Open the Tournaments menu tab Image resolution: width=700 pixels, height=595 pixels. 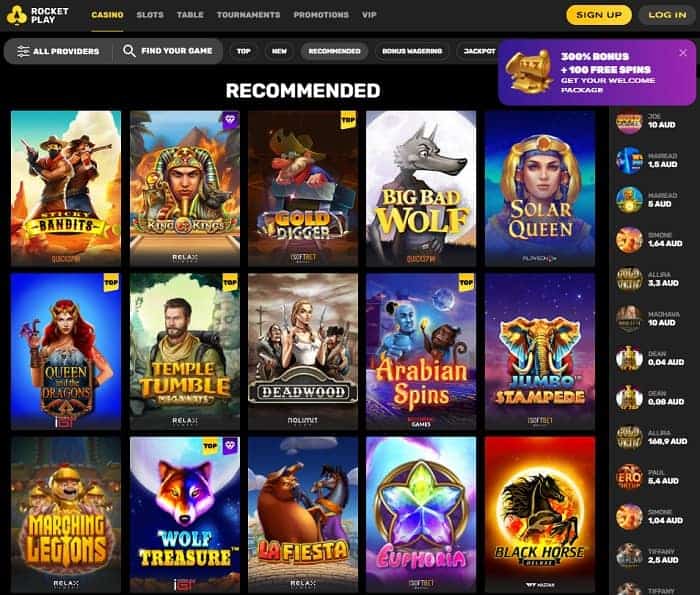tap(249, 15)
